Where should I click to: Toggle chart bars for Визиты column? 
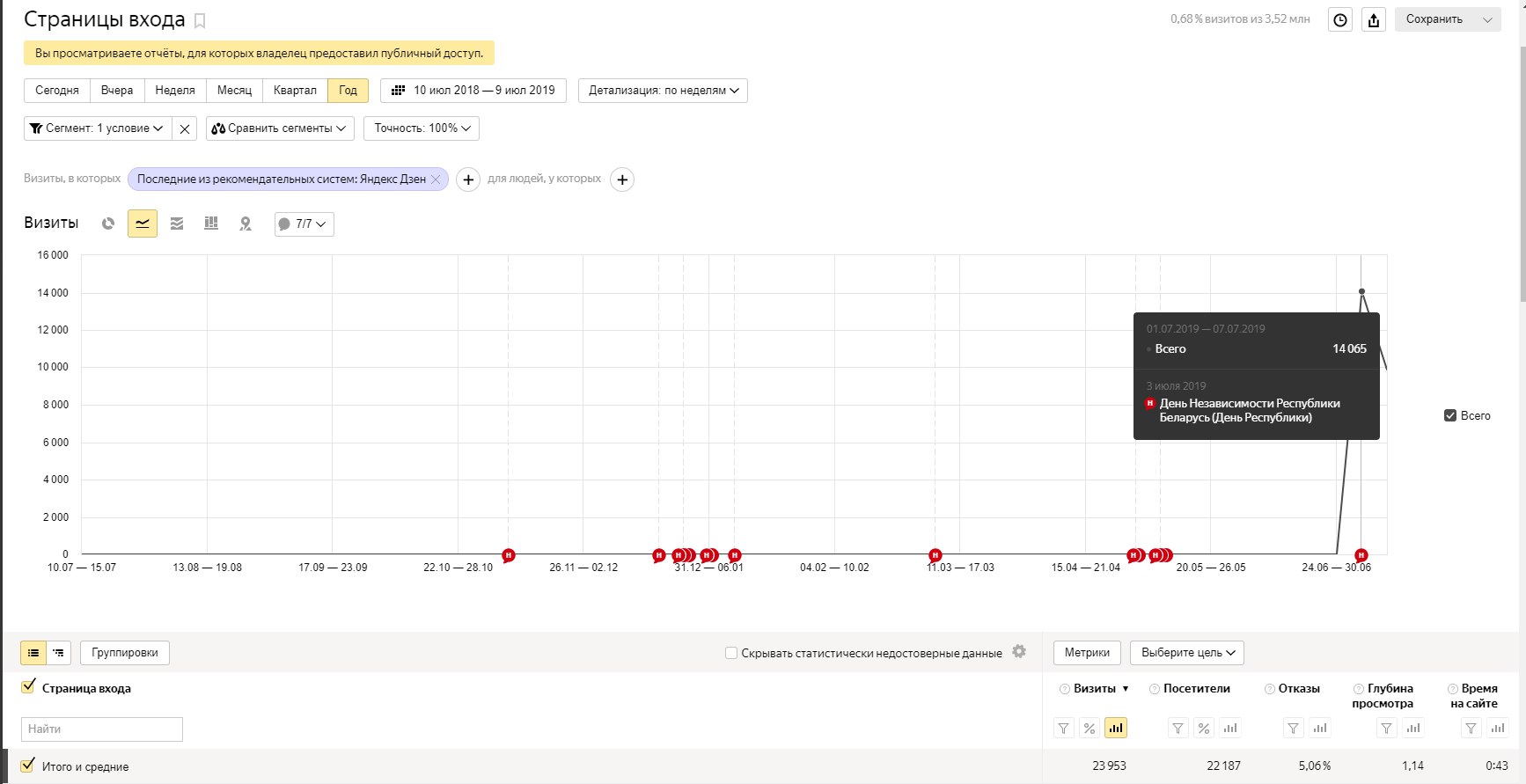pos(1116,729)
